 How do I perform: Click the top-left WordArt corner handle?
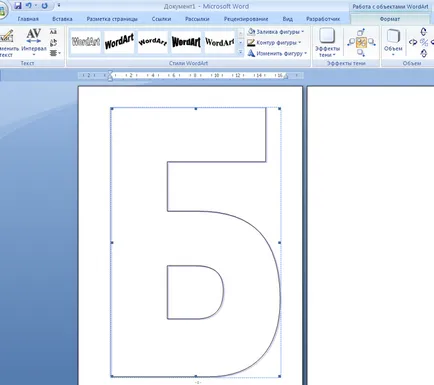[112, 109]
